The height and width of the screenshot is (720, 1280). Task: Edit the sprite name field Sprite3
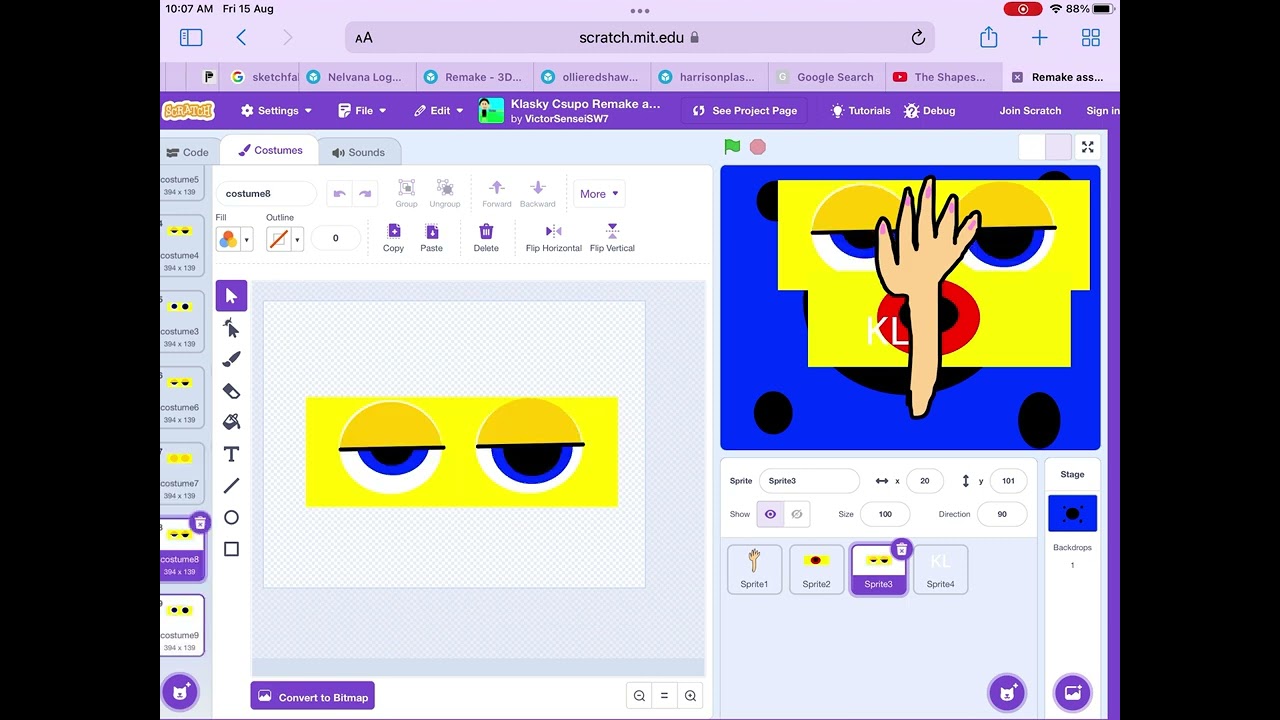(x=809, y=481)
